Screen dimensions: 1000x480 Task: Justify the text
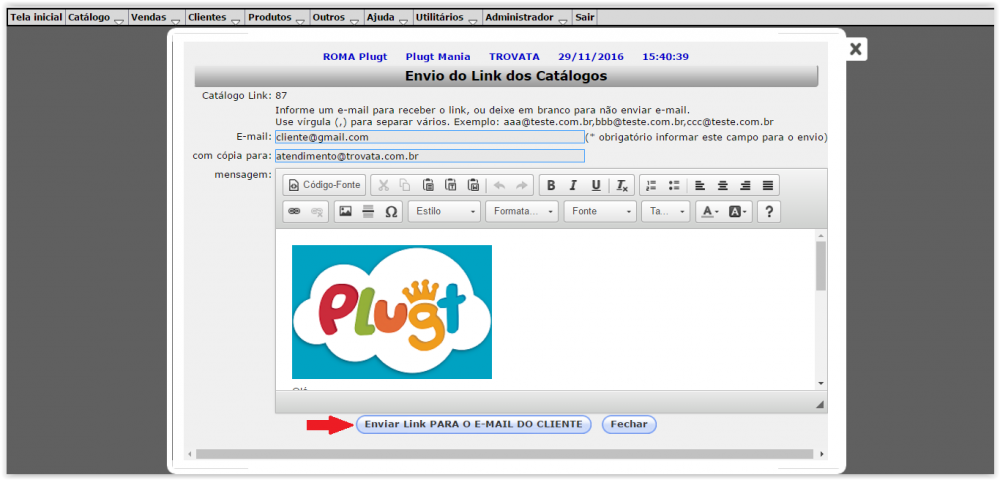[768, 185]
